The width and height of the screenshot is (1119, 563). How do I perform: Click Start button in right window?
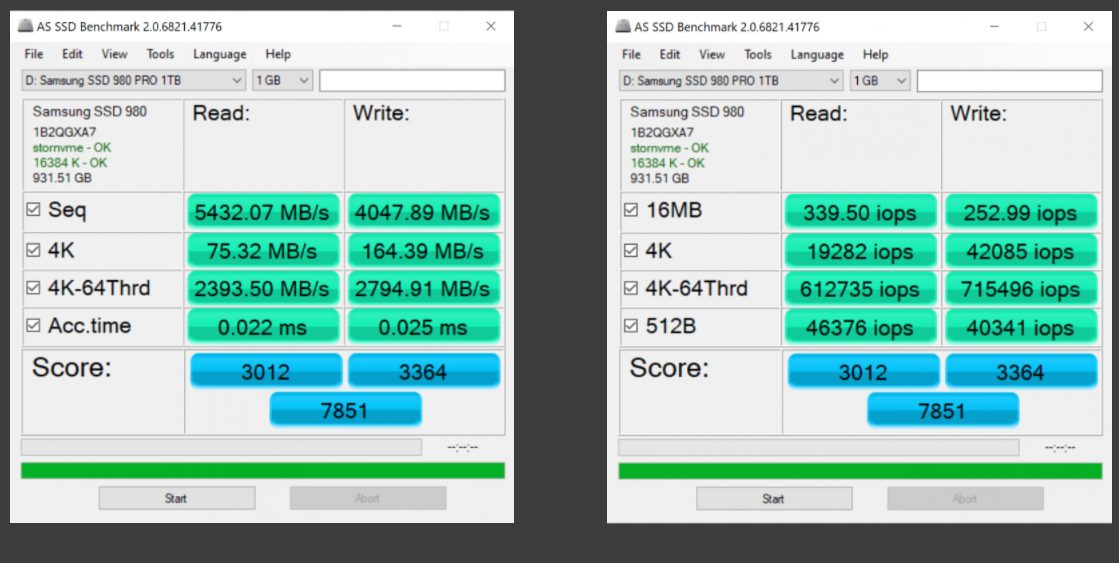[x=774, y=499]
